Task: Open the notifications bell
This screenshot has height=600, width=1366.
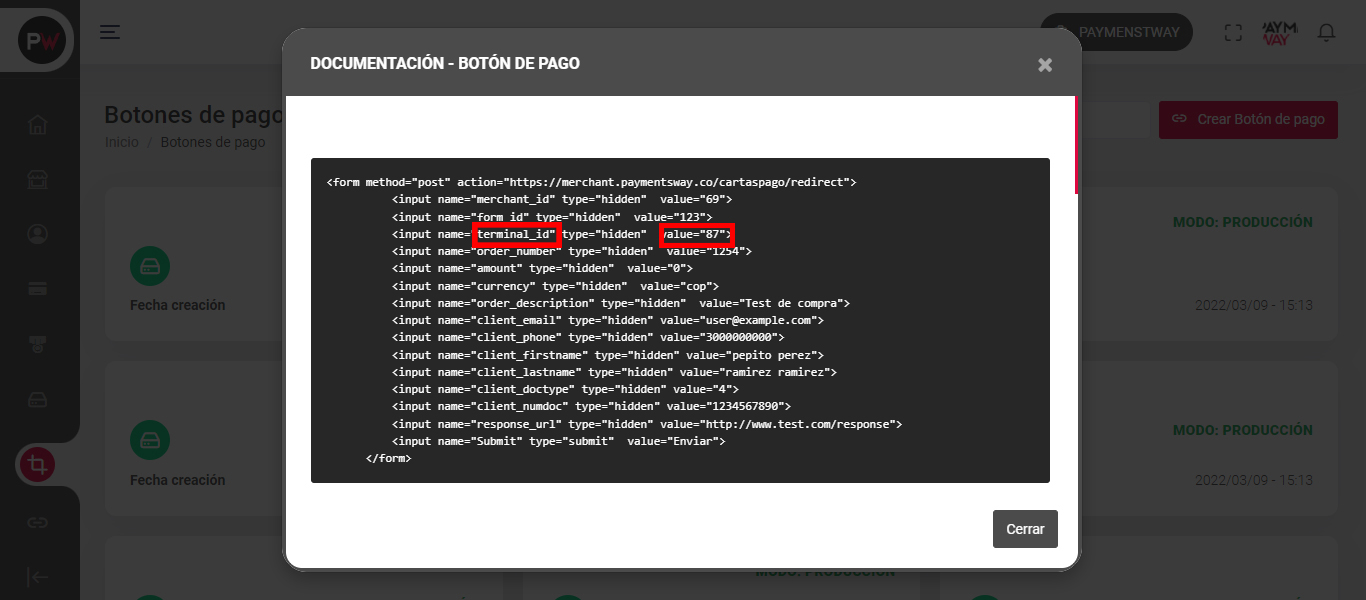Action: pyautogui.click(x=1326, y=32)
